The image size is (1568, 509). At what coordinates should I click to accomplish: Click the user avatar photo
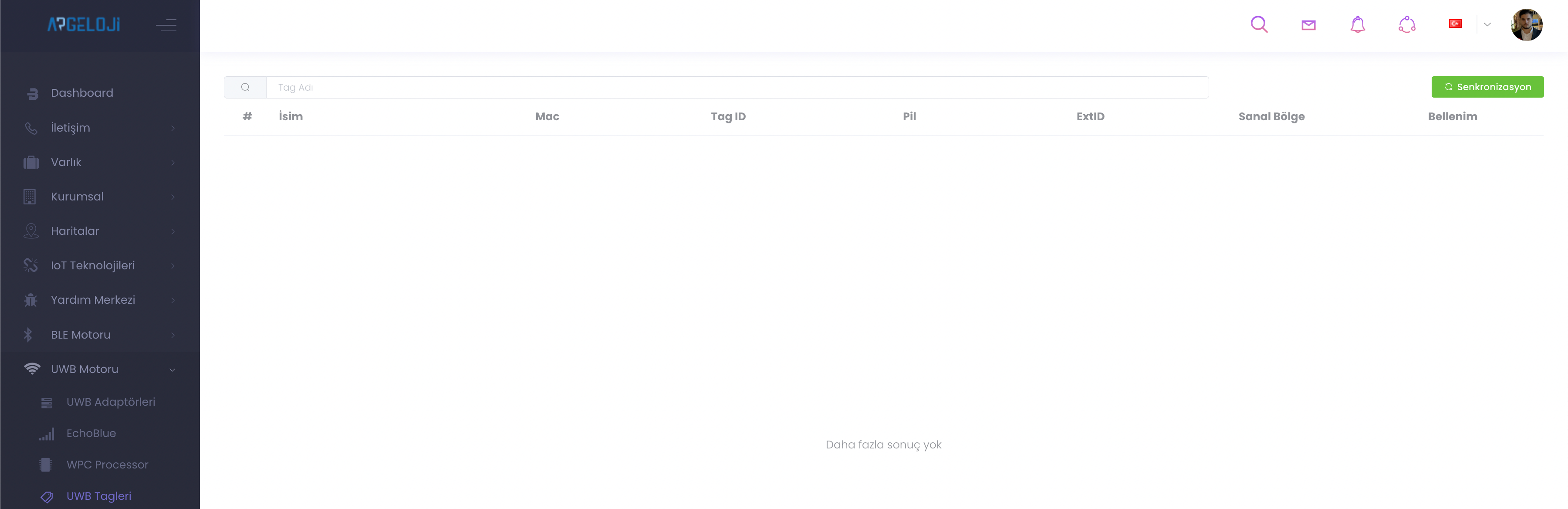pyautogui.click(x=1526, y=25)
